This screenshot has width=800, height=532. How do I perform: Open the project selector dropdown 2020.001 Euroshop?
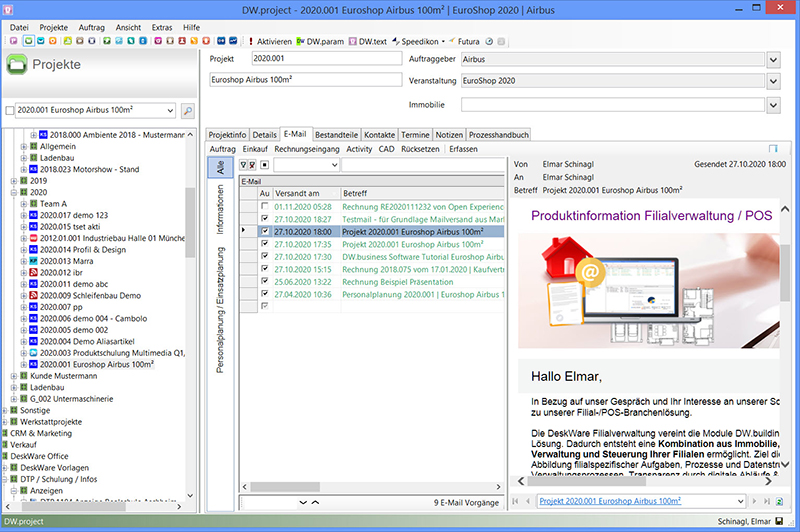(170, 110)
